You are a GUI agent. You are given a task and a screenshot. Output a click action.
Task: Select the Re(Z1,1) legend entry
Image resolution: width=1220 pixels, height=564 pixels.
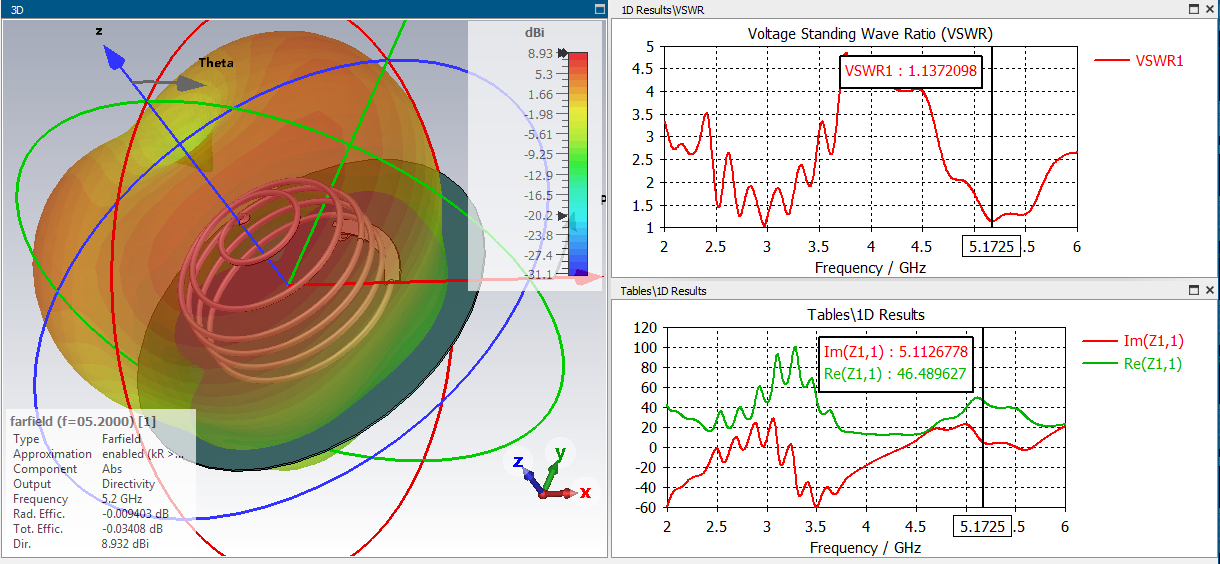(x=1134, y=364)
